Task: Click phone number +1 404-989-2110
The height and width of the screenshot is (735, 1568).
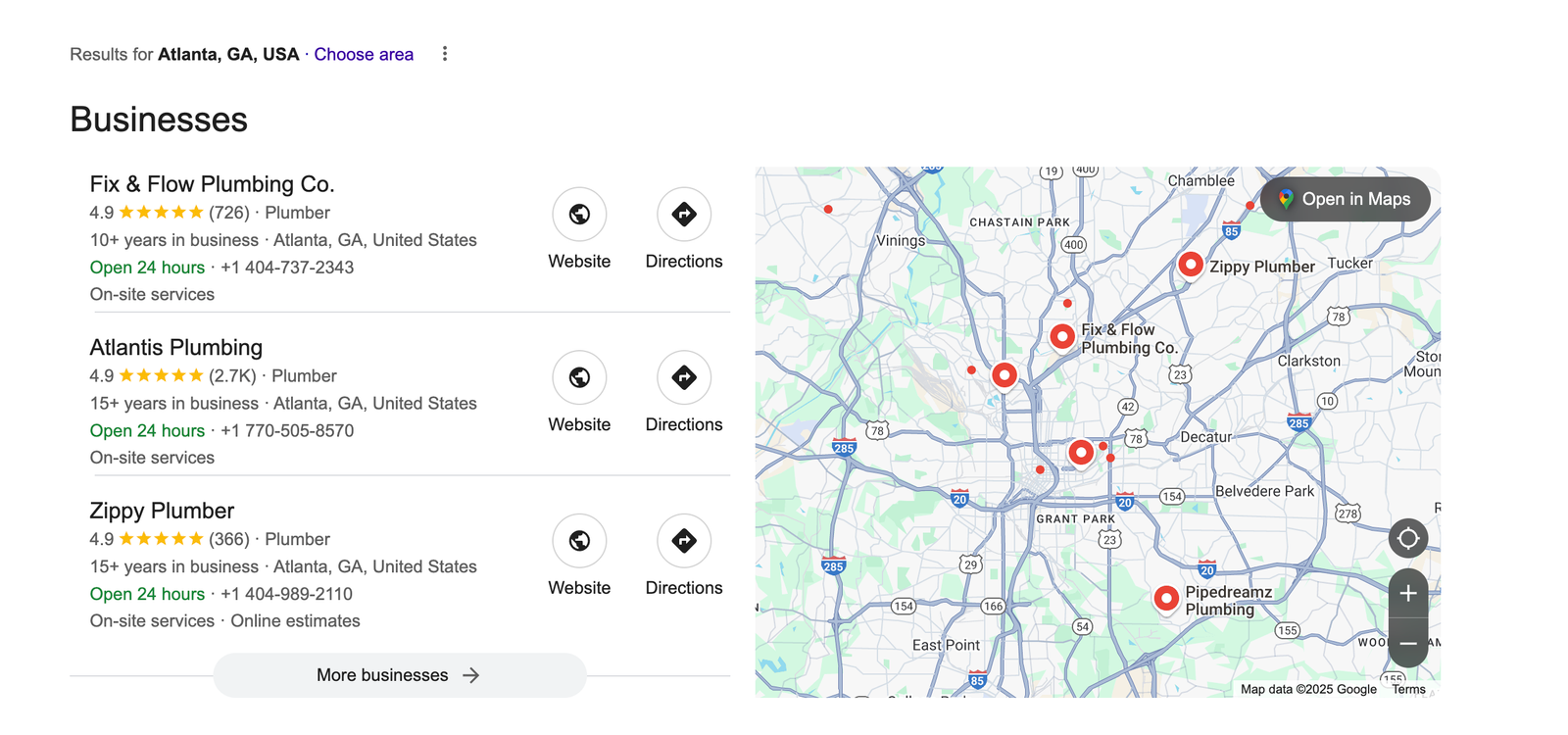Action: [286, 594]
